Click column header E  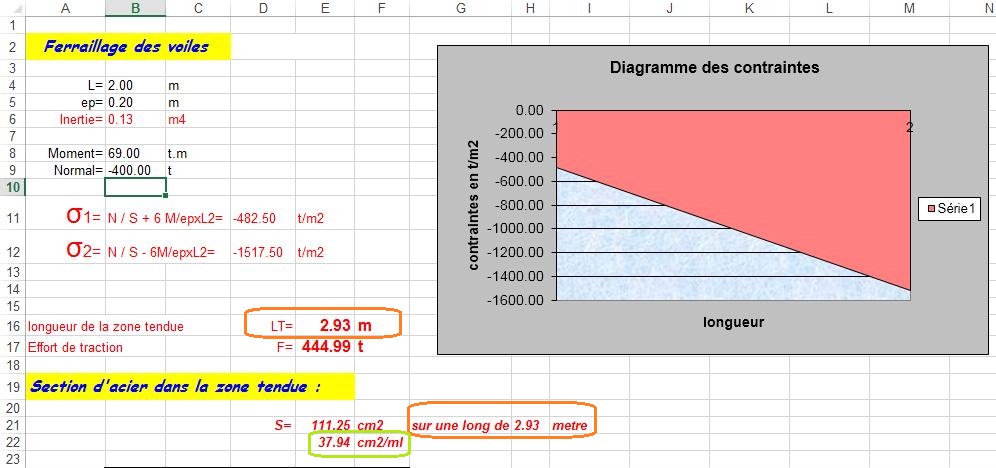325,8
